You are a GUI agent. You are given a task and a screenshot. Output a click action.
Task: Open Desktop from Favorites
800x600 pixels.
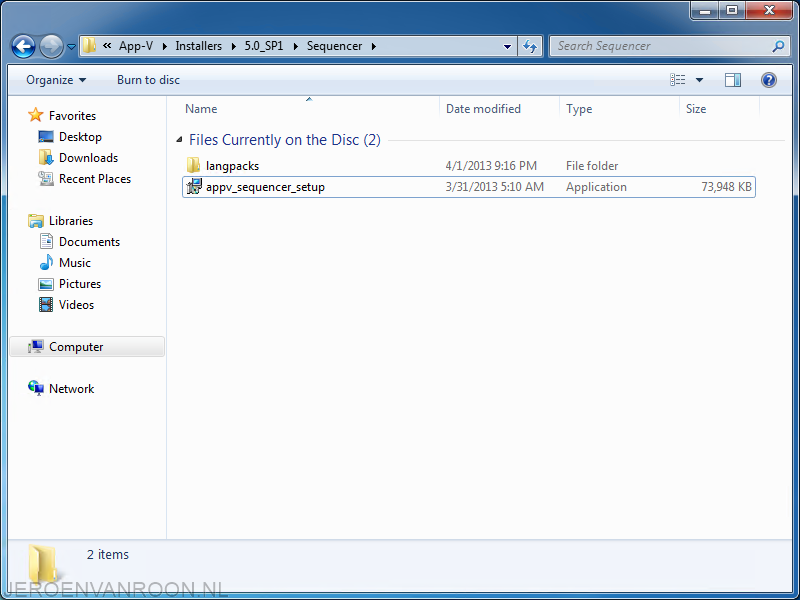coord(80,137)
